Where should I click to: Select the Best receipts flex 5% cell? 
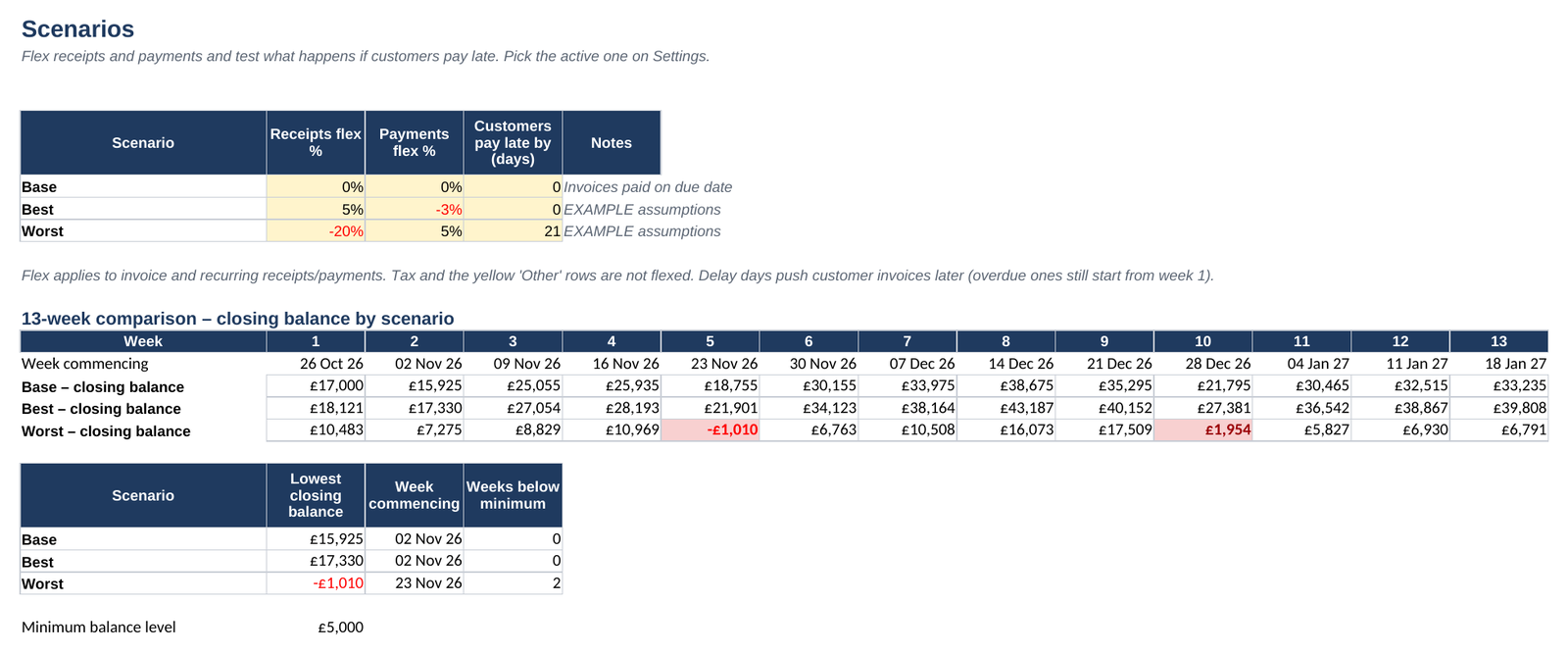(x=316, y=209)
